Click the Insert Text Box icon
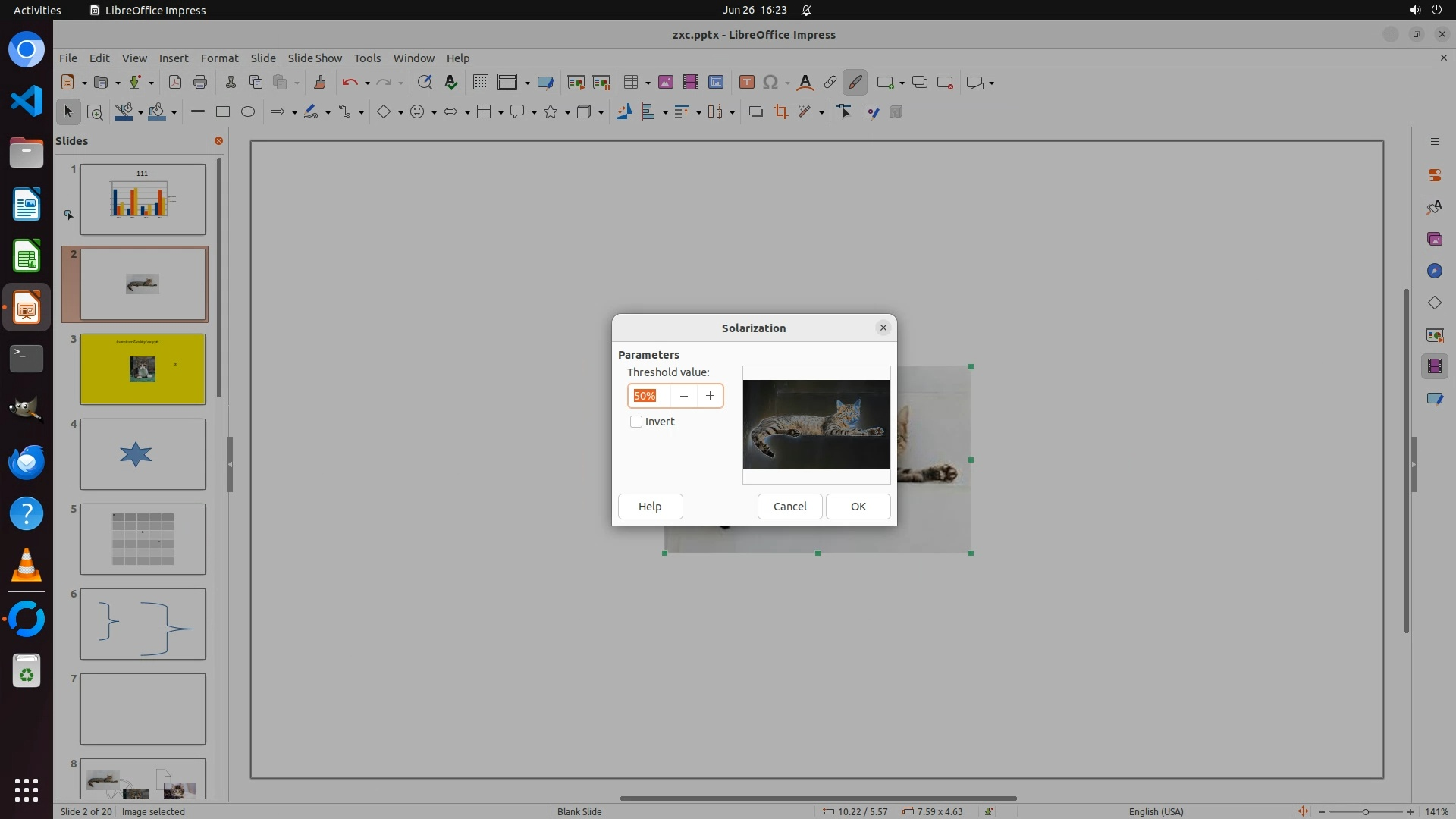 746,83
